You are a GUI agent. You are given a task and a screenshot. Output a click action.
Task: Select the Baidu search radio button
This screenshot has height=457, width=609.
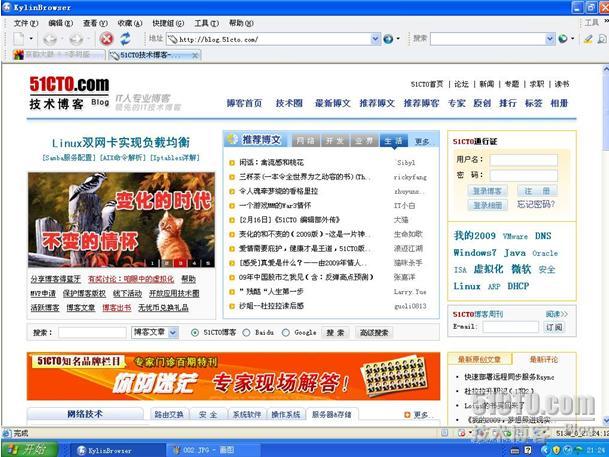click(246, 332)
